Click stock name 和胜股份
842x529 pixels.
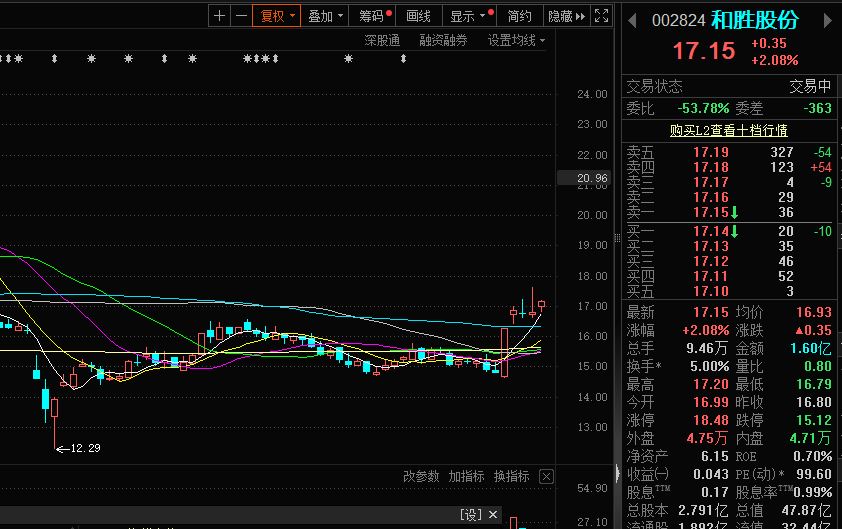pos(755,20)
